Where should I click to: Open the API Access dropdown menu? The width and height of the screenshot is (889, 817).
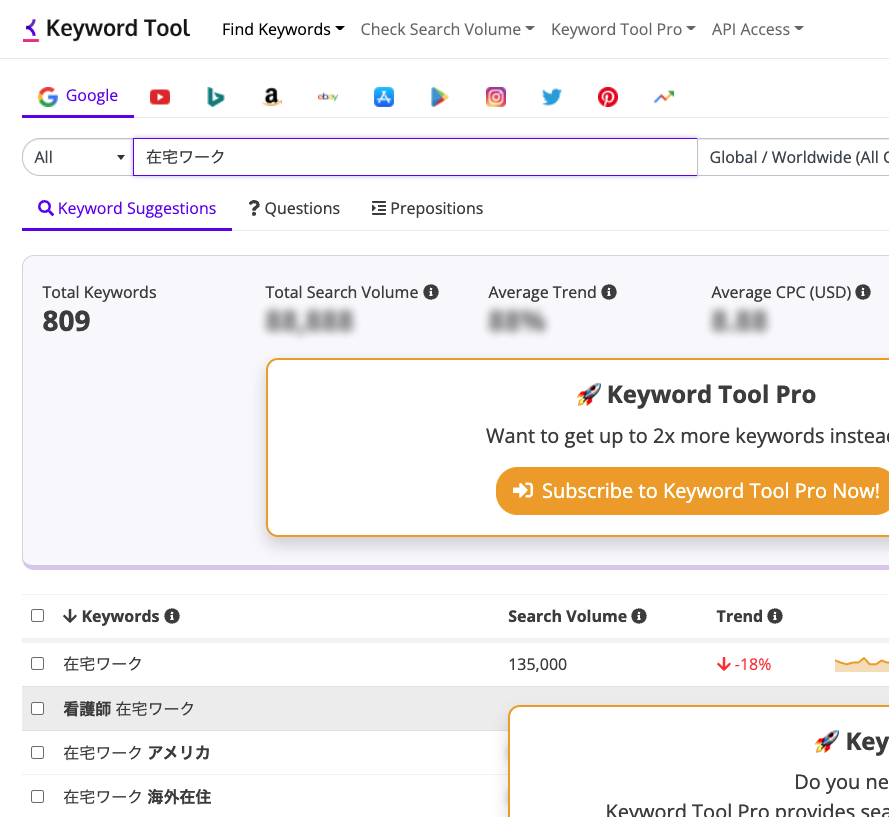(757, 29)
